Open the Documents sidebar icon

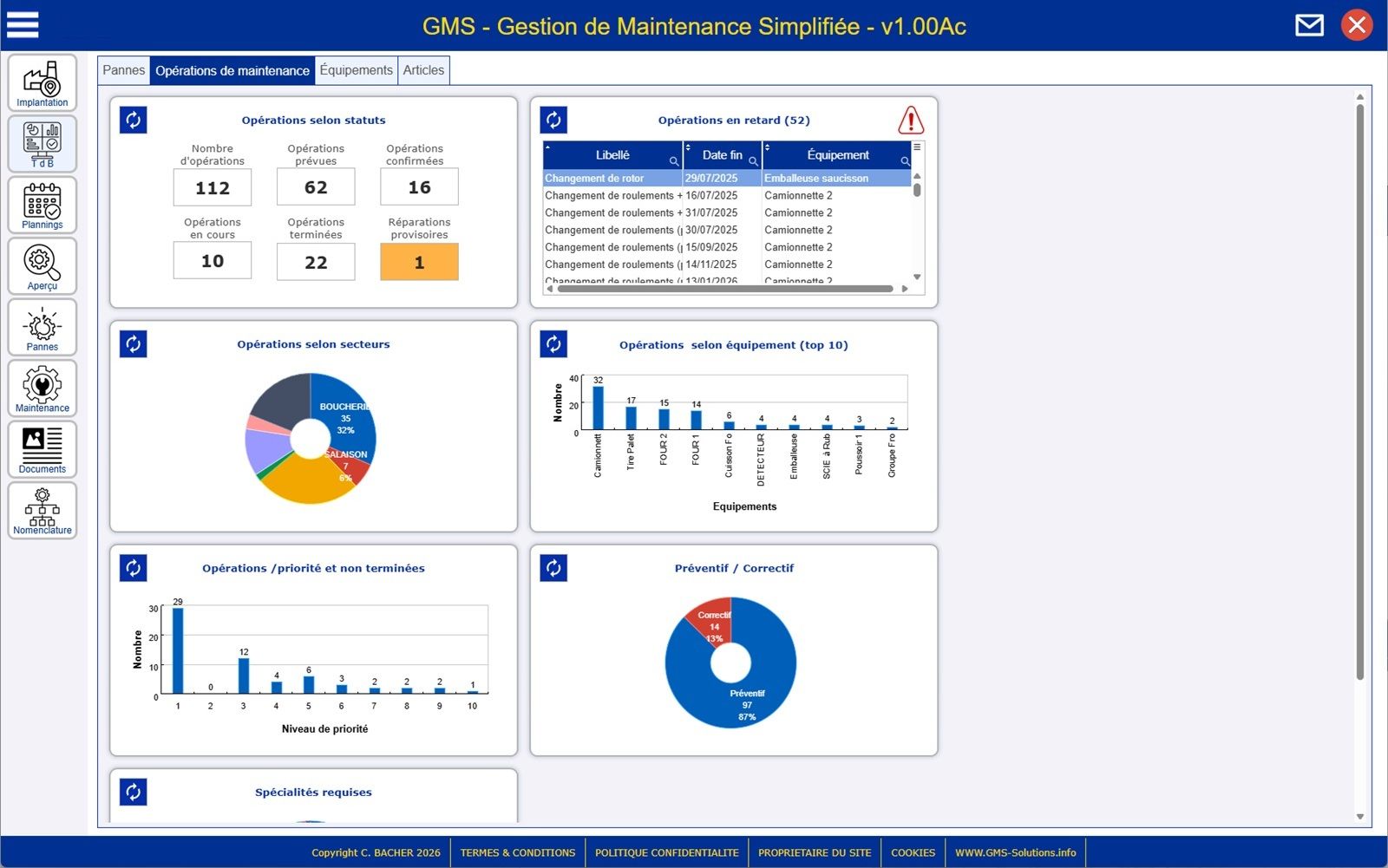pos(42,449)
